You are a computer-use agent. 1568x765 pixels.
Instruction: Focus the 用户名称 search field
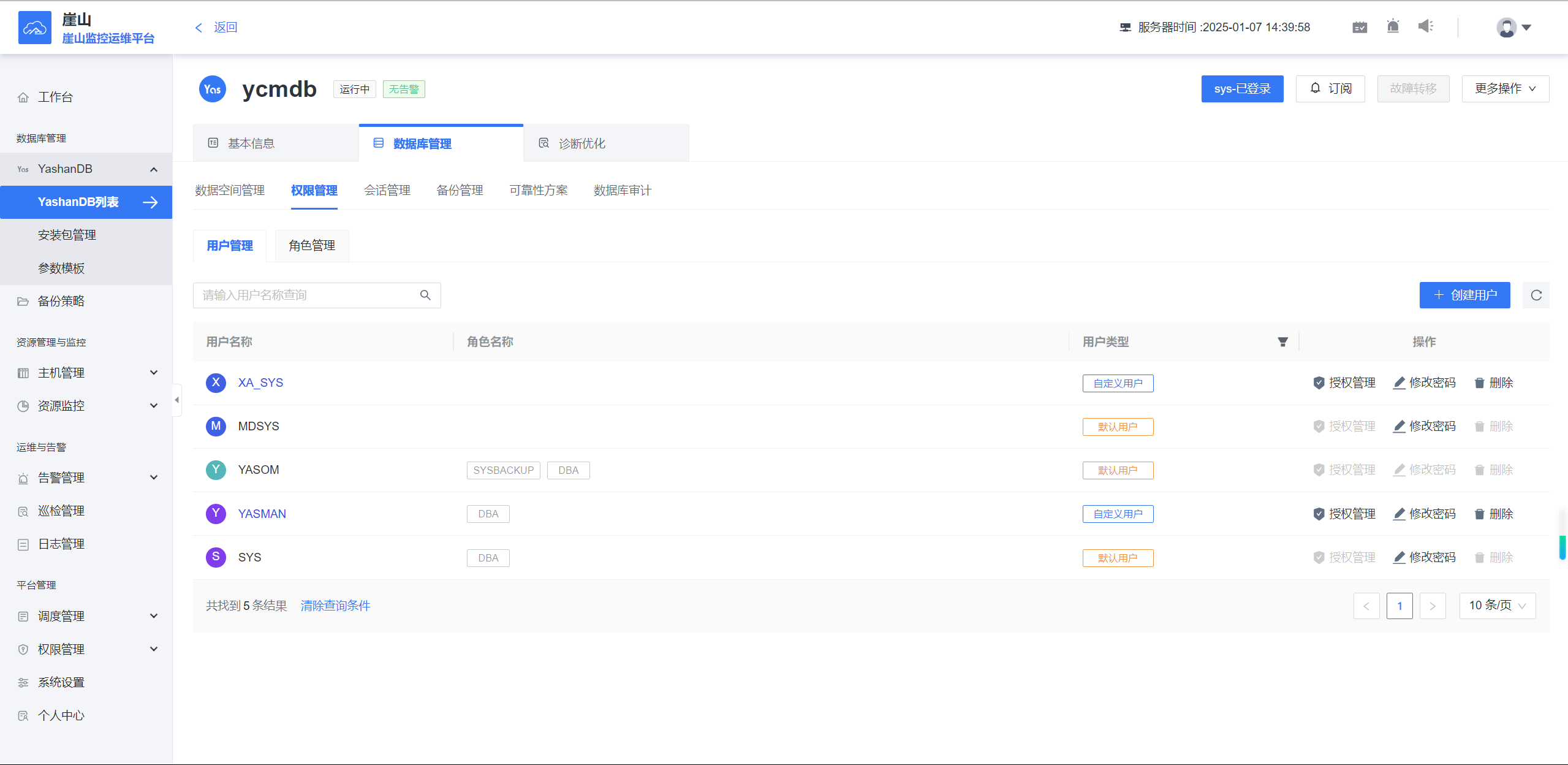click(317, 295)
